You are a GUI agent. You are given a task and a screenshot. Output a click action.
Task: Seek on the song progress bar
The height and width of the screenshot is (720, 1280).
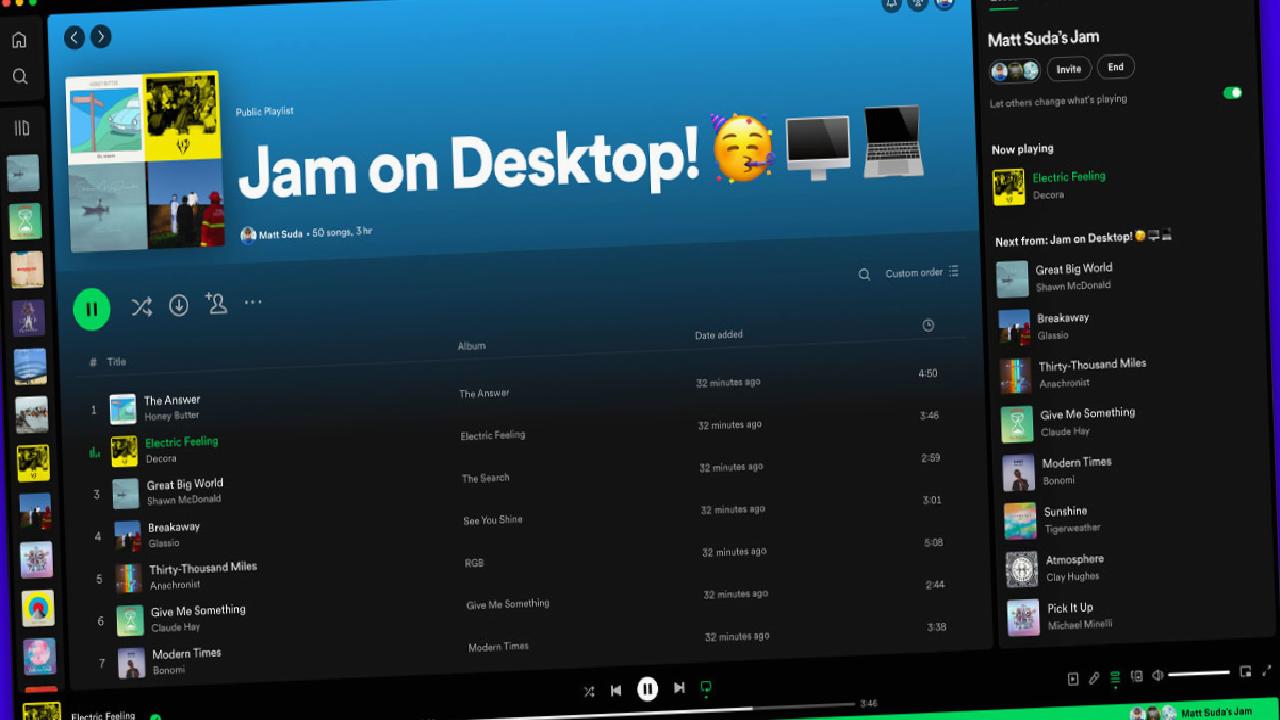pos(640,710)
